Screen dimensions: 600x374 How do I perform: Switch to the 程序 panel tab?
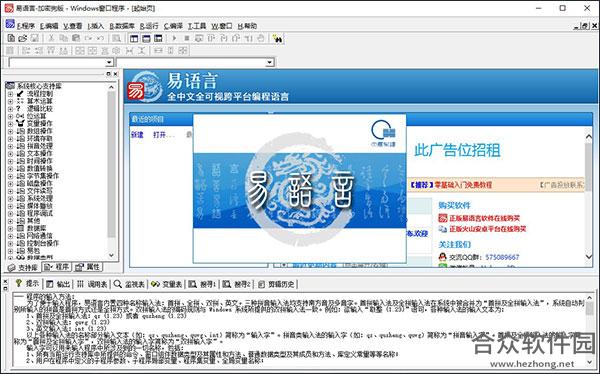click(x=56, y=267)
